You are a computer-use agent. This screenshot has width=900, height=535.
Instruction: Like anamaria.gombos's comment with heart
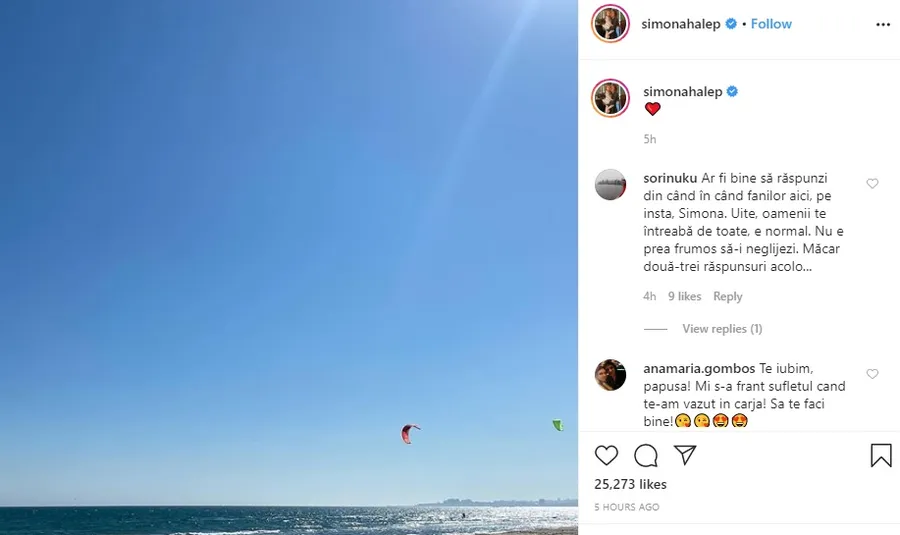[x=872, y=374]
